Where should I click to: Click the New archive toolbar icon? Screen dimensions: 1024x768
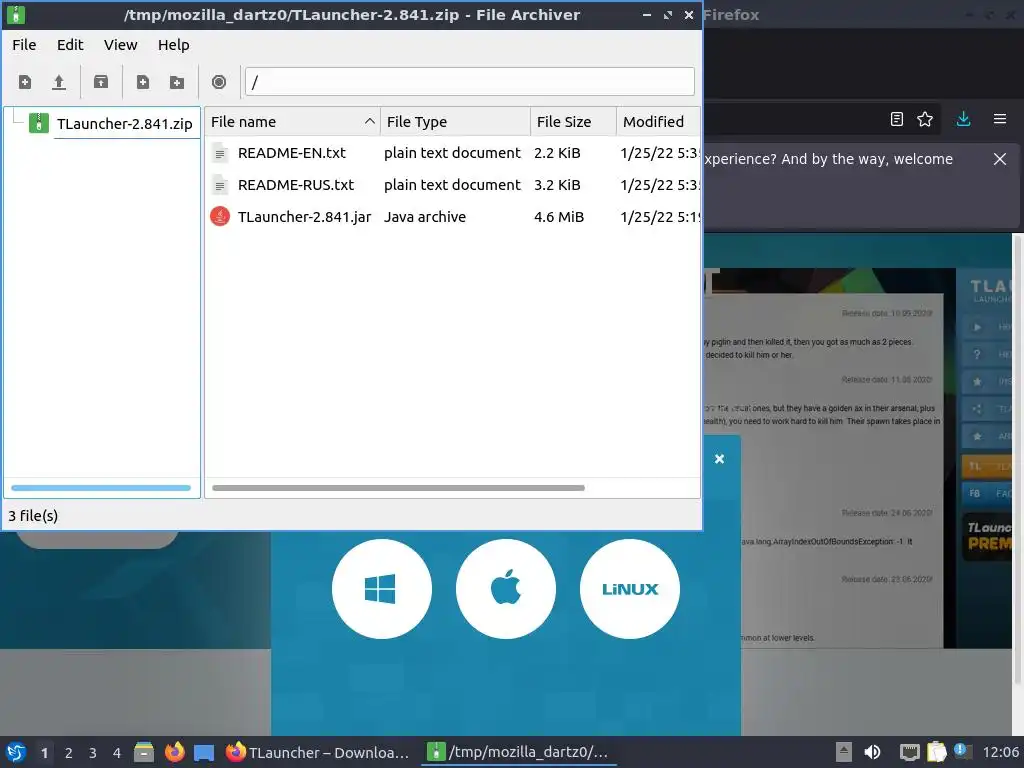click(x=25, y=82)
